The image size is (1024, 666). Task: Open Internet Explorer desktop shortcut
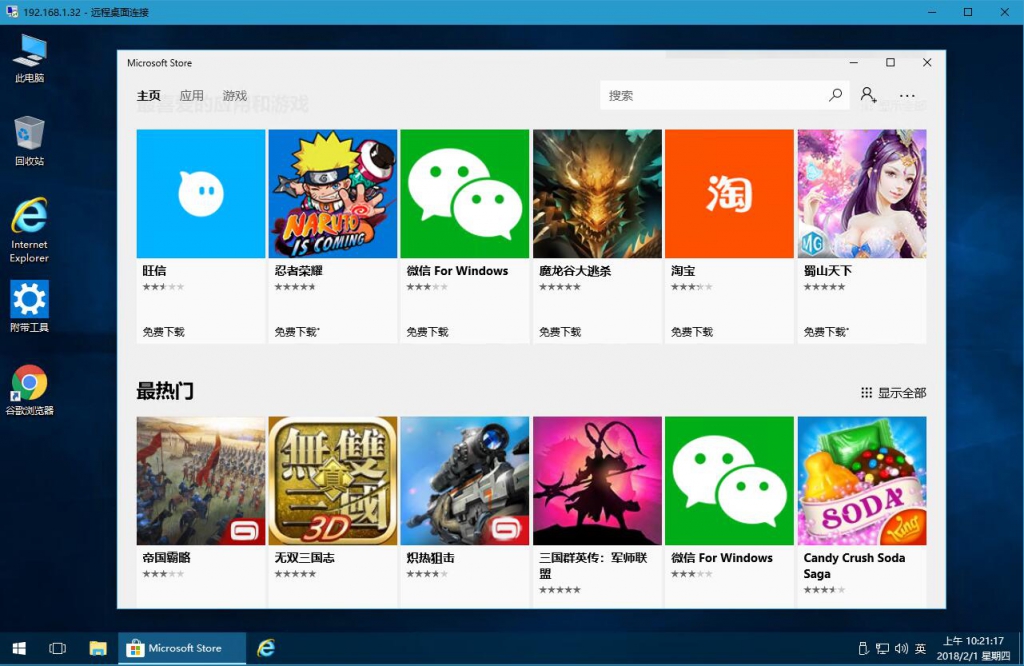[29, 230]
